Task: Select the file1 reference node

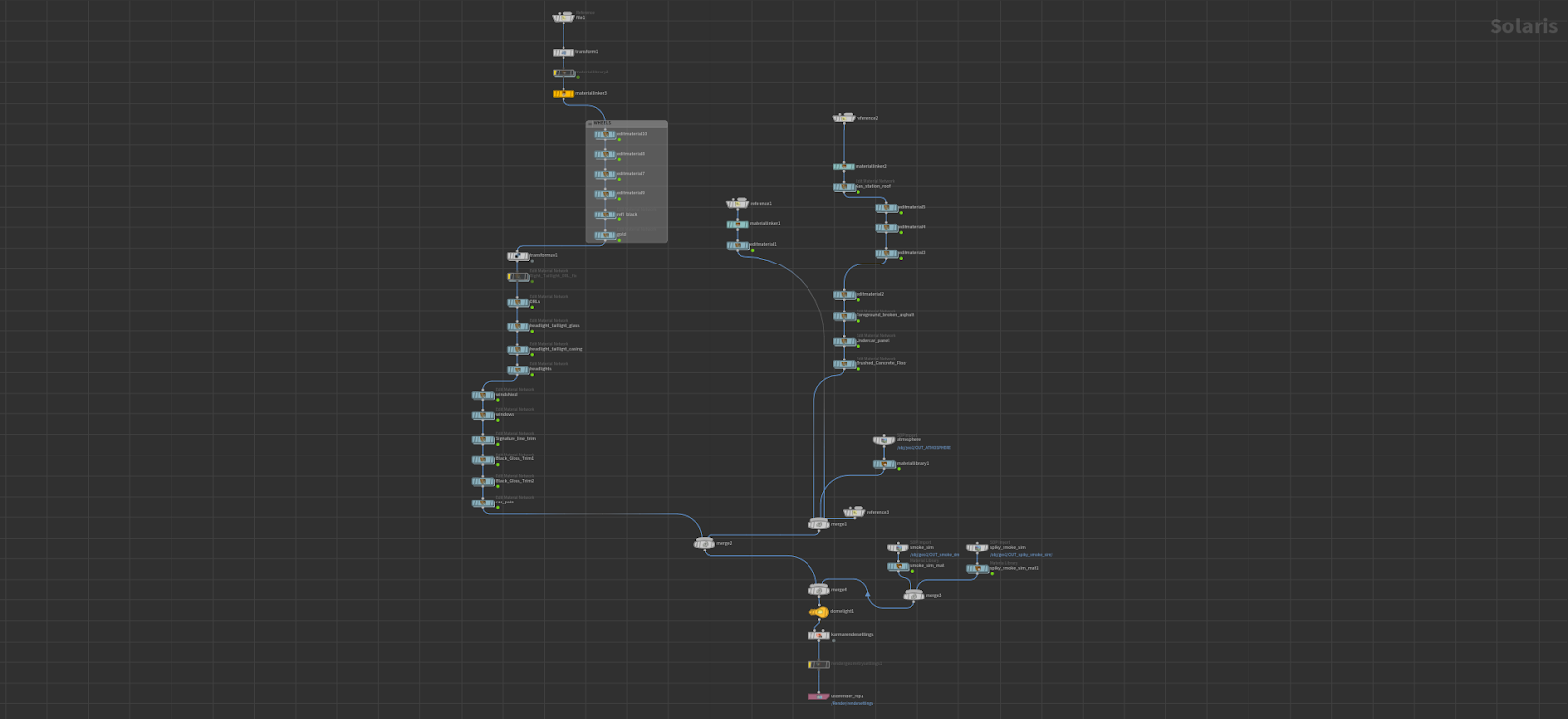Action: click(x=563, y=18)
